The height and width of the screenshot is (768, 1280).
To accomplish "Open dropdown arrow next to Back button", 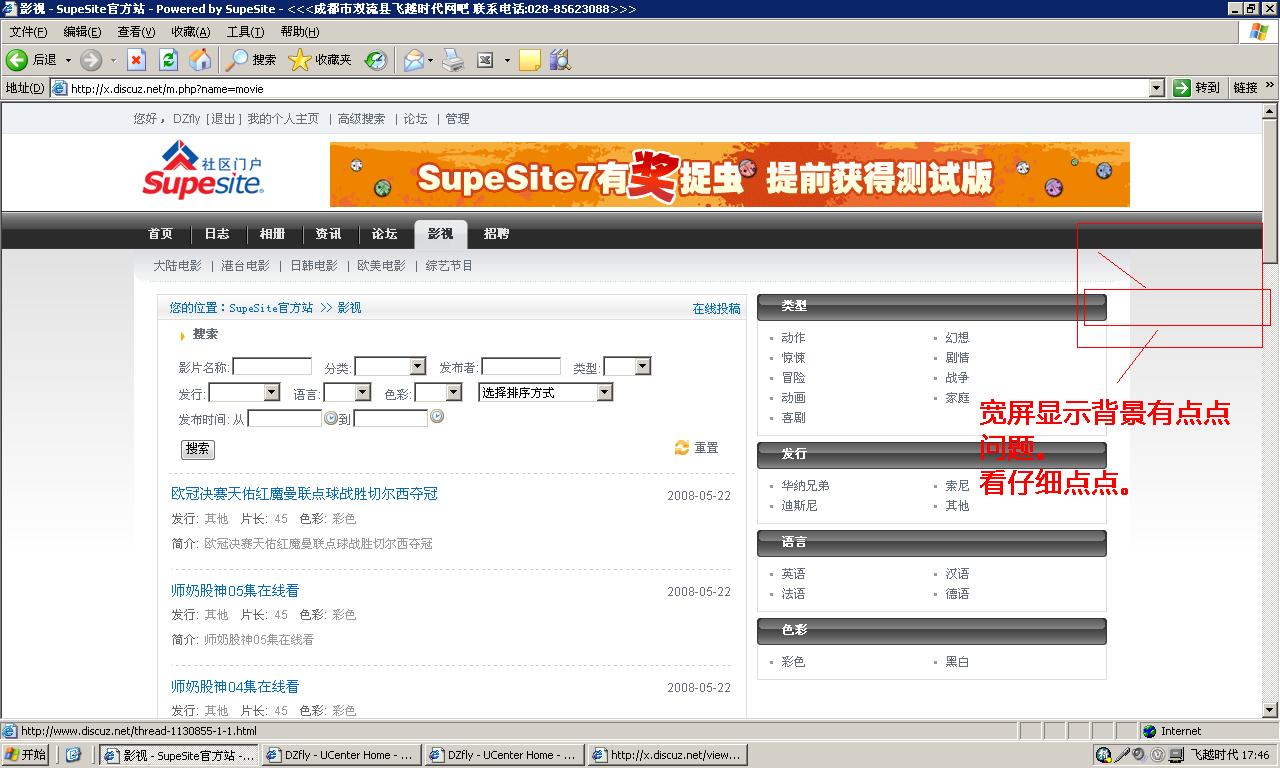I will coord(68,60).
